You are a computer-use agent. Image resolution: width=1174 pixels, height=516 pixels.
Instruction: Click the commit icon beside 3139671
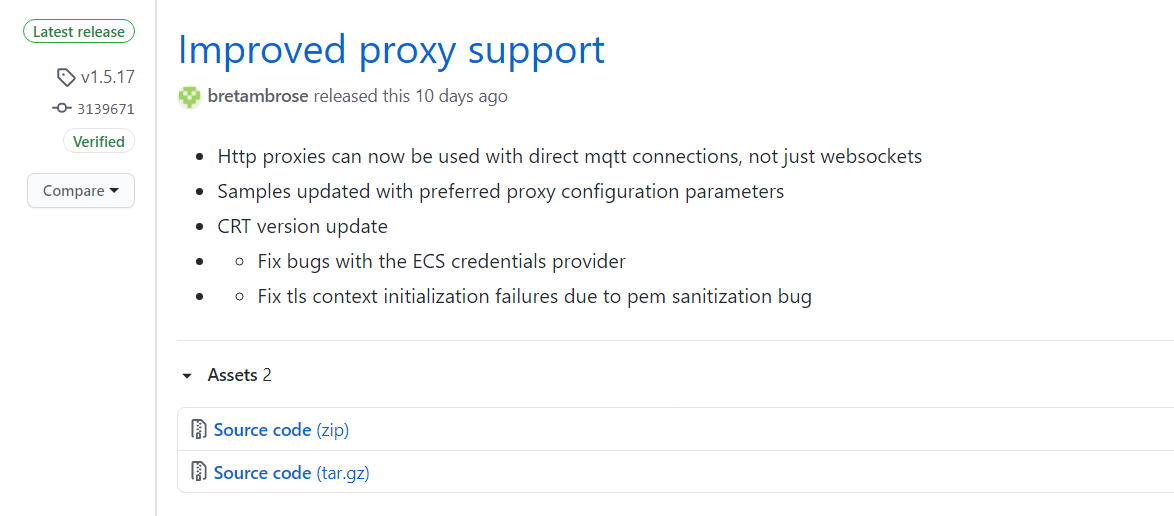[62, 109]
